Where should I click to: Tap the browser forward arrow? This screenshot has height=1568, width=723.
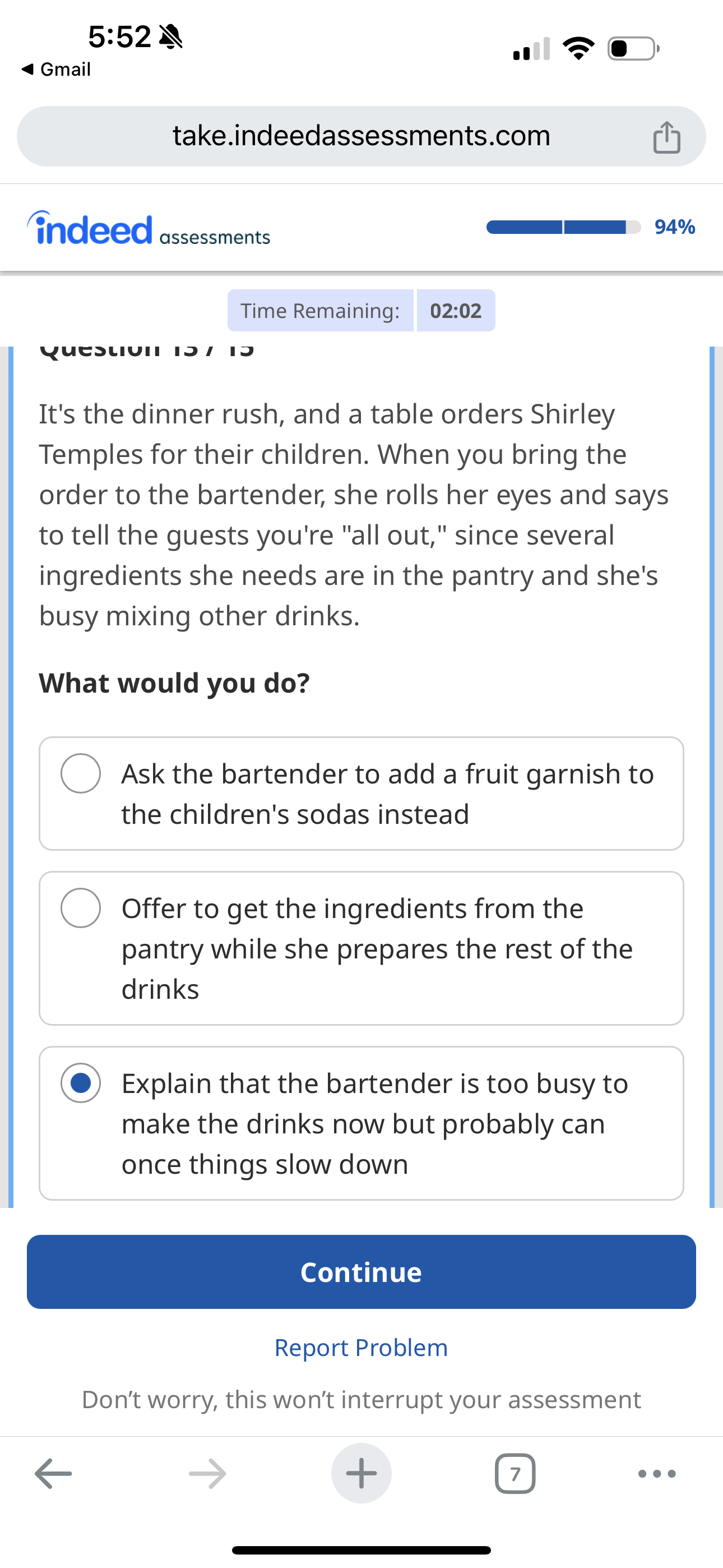[207, 1474]
